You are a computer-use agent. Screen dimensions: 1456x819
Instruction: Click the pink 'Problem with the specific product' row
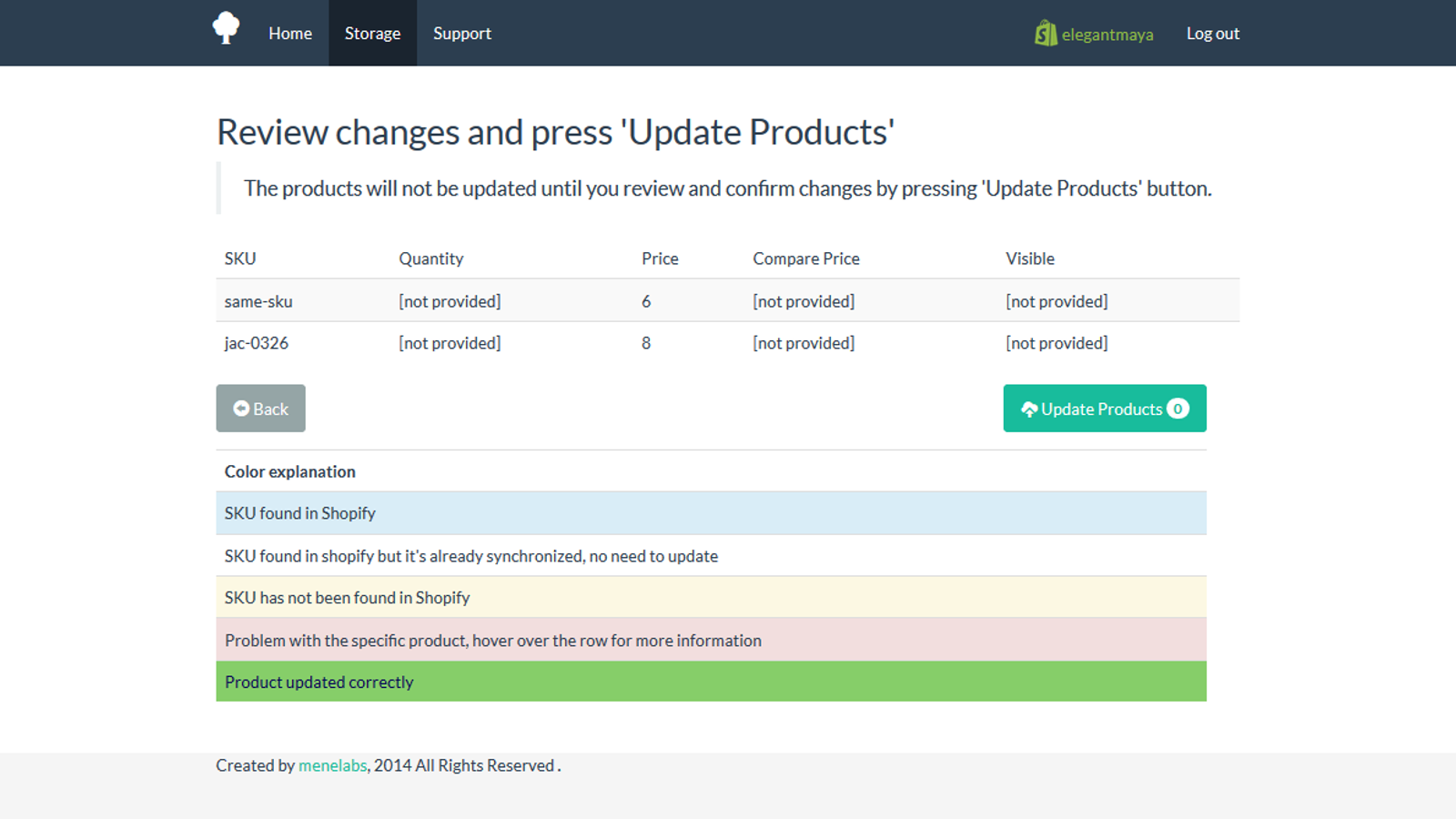pyautogui.click(x=711, y=641)
